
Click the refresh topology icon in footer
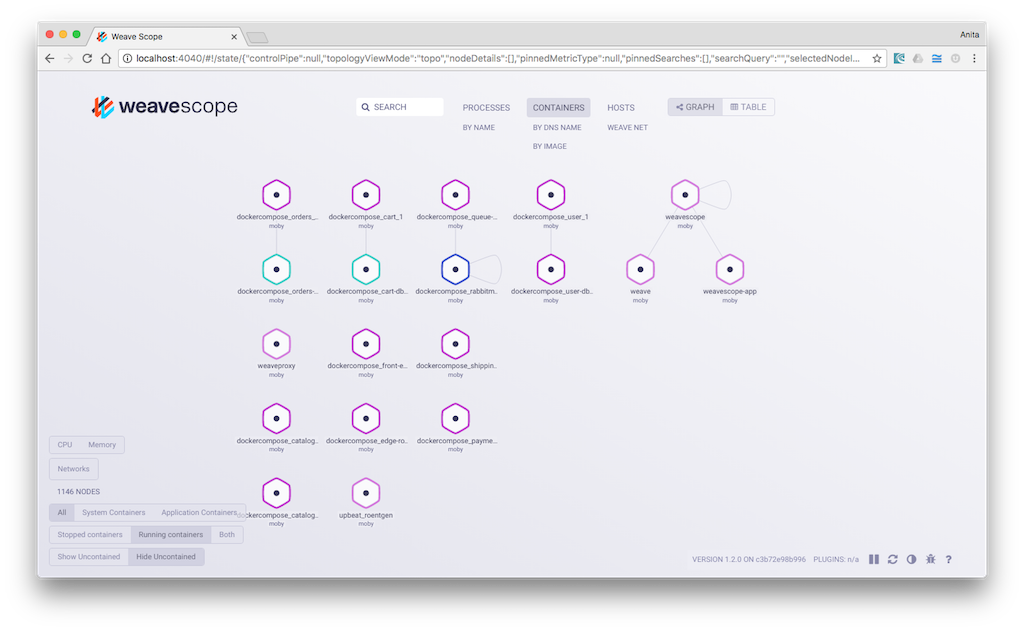point(893,559)
